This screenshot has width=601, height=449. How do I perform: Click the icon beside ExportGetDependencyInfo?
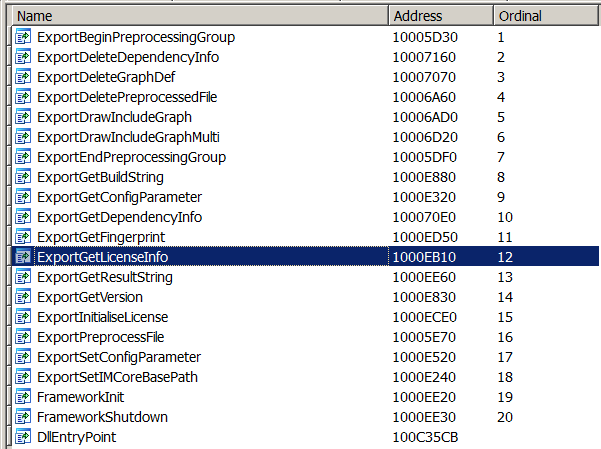click(23, 217)
